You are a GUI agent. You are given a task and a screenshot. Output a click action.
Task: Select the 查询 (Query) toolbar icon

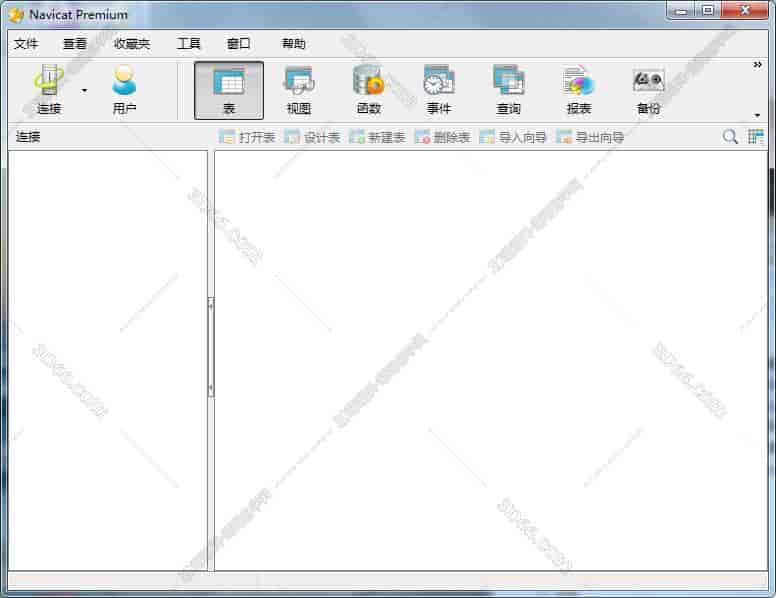pyautogui.click(x=508, y=82)
